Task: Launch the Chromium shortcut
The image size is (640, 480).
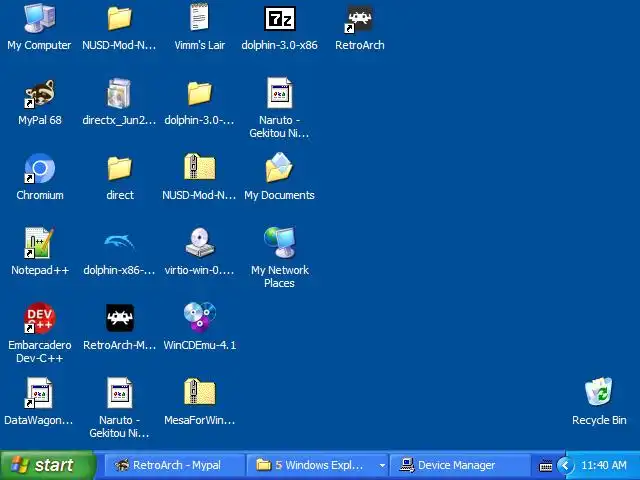Action: [x=39, y=168]
